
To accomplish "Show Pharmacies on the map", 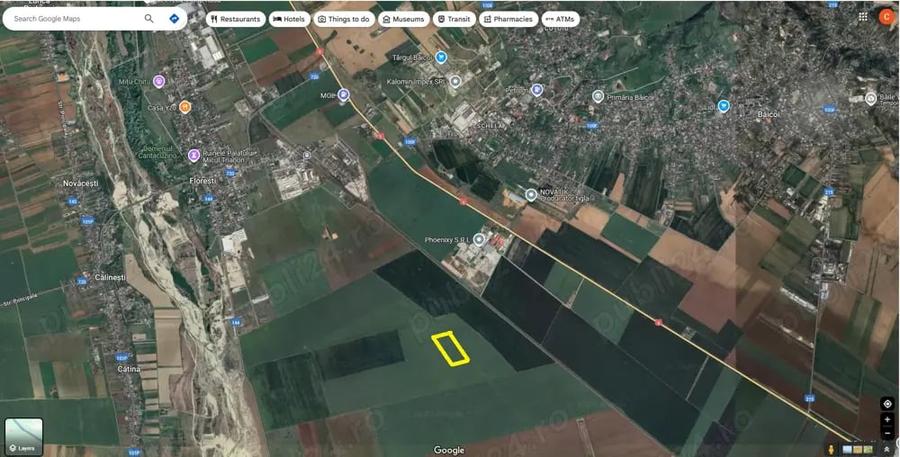I will tap(507, 19).
